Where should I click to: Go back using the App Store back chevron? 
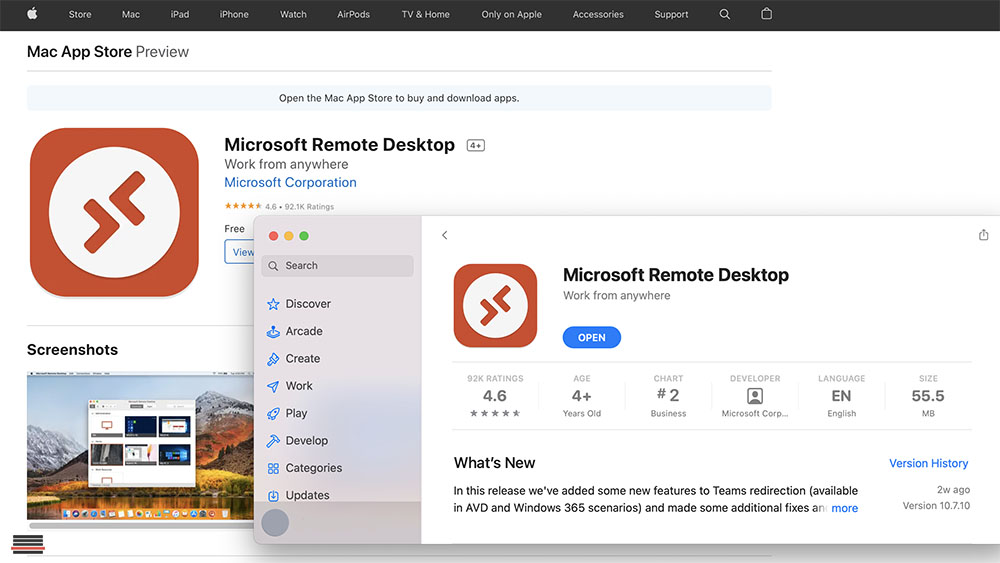coord(445,235)
